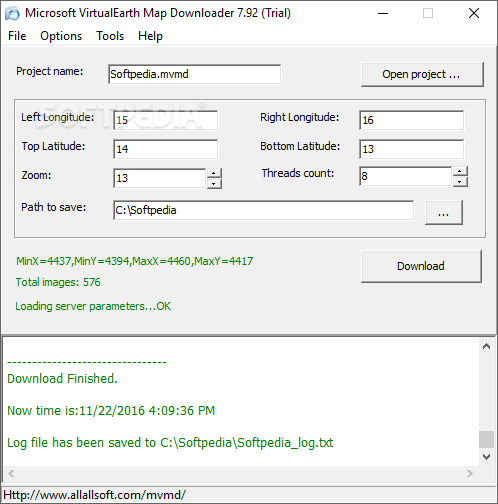The image size is (498, 504).
Task: Decrease Zoom with the down arrow
Action: 214,183
